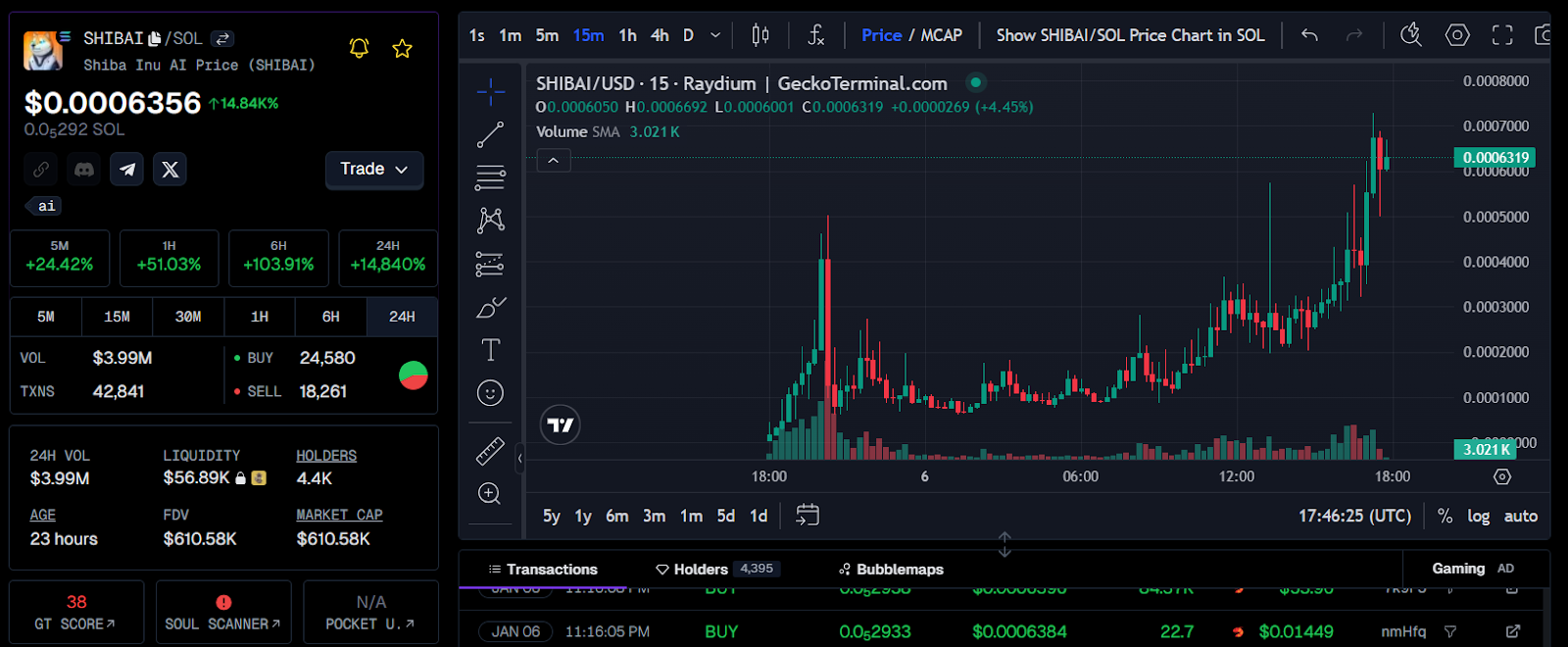Viewport: 1568px width, 647px height.
Task: Select the ruler measure tool
Action: pos(490,451)
